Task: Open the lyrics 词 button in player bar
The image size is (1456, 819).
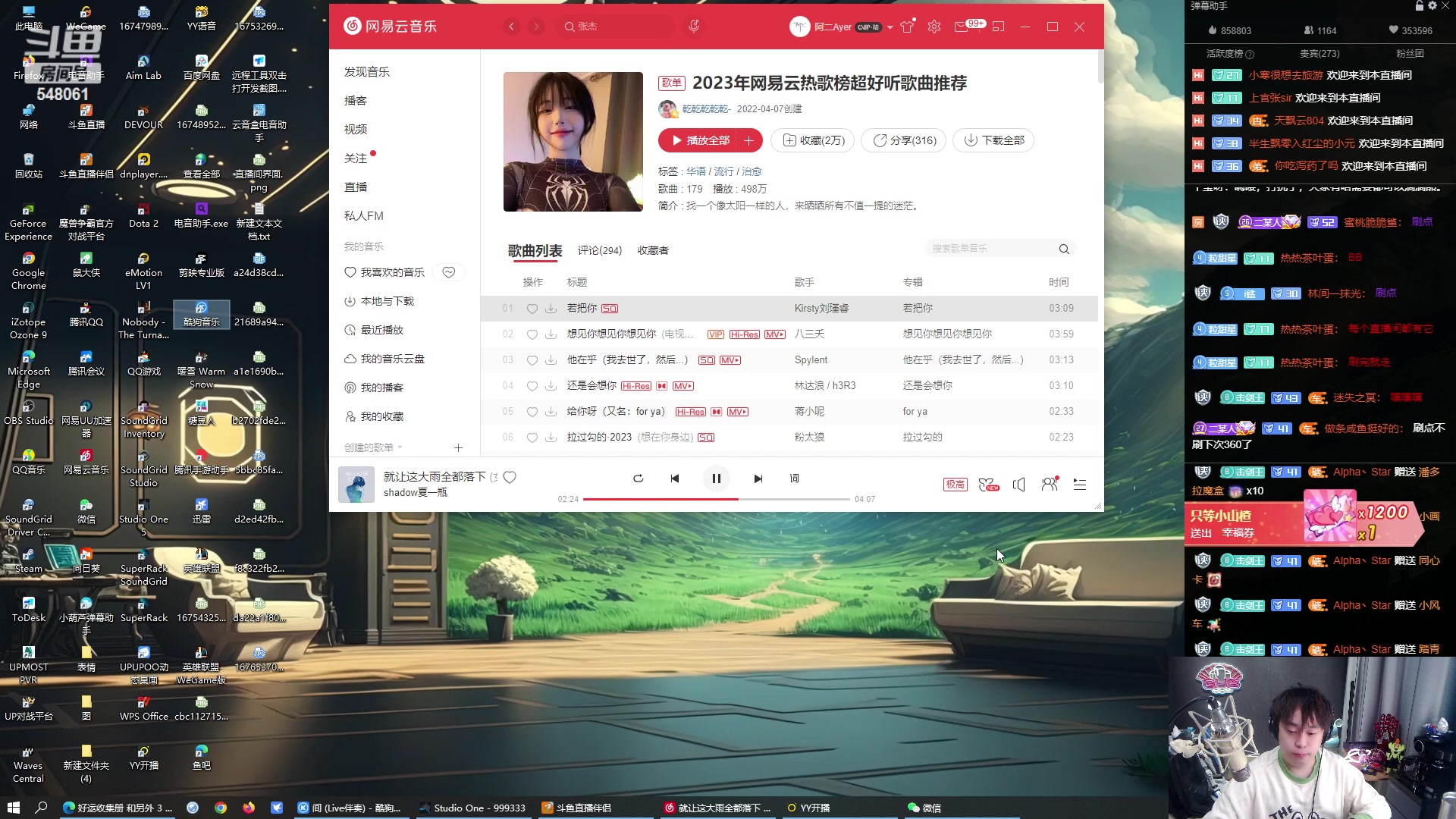Action: (794, 479)
